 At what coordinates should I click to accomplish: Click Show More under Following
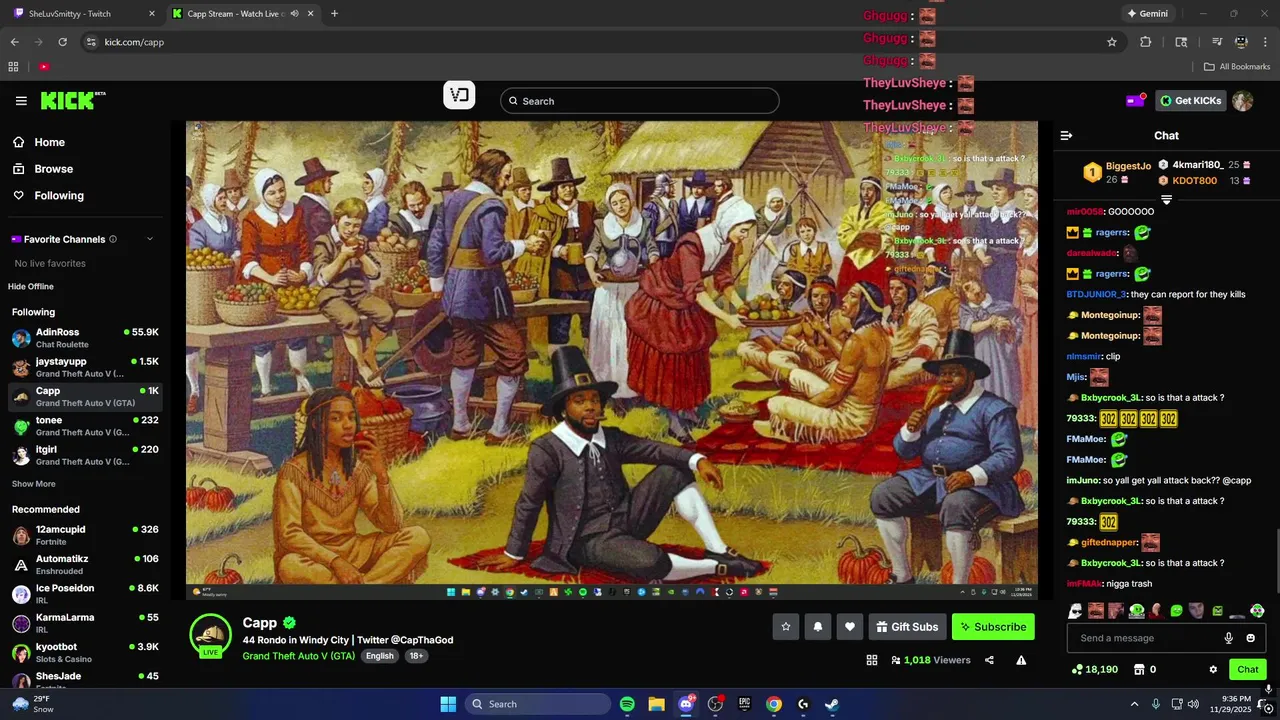pos(33,484)
